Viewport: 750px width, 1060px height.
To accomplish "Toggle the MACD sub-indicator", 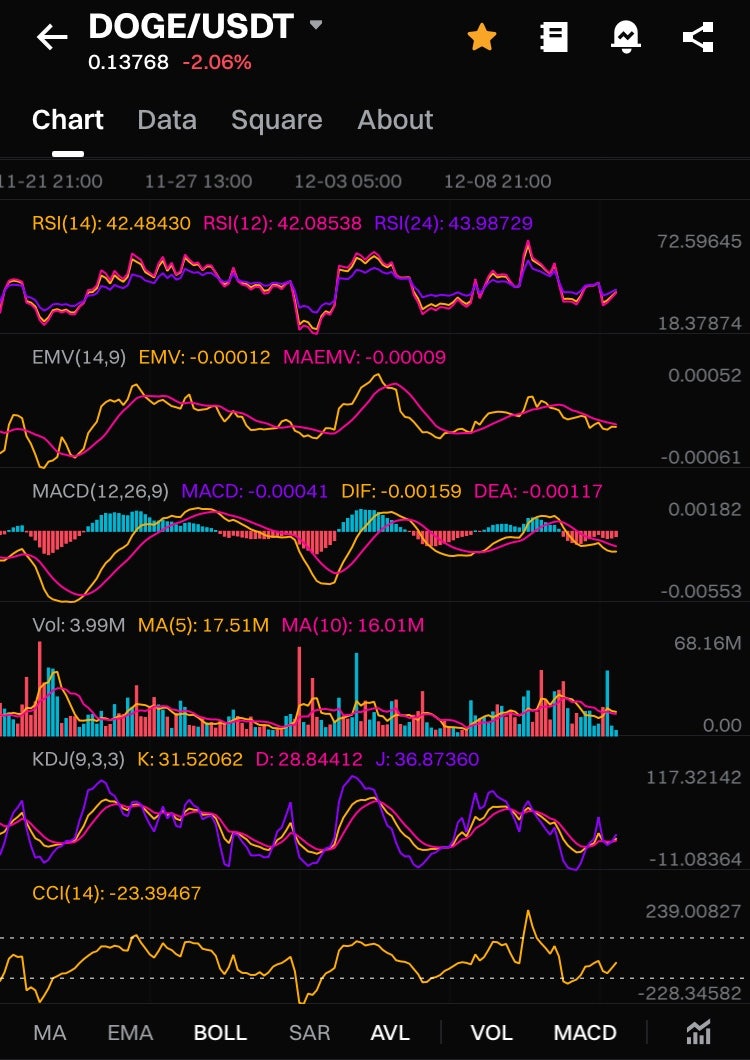I will pos(585,1033).
